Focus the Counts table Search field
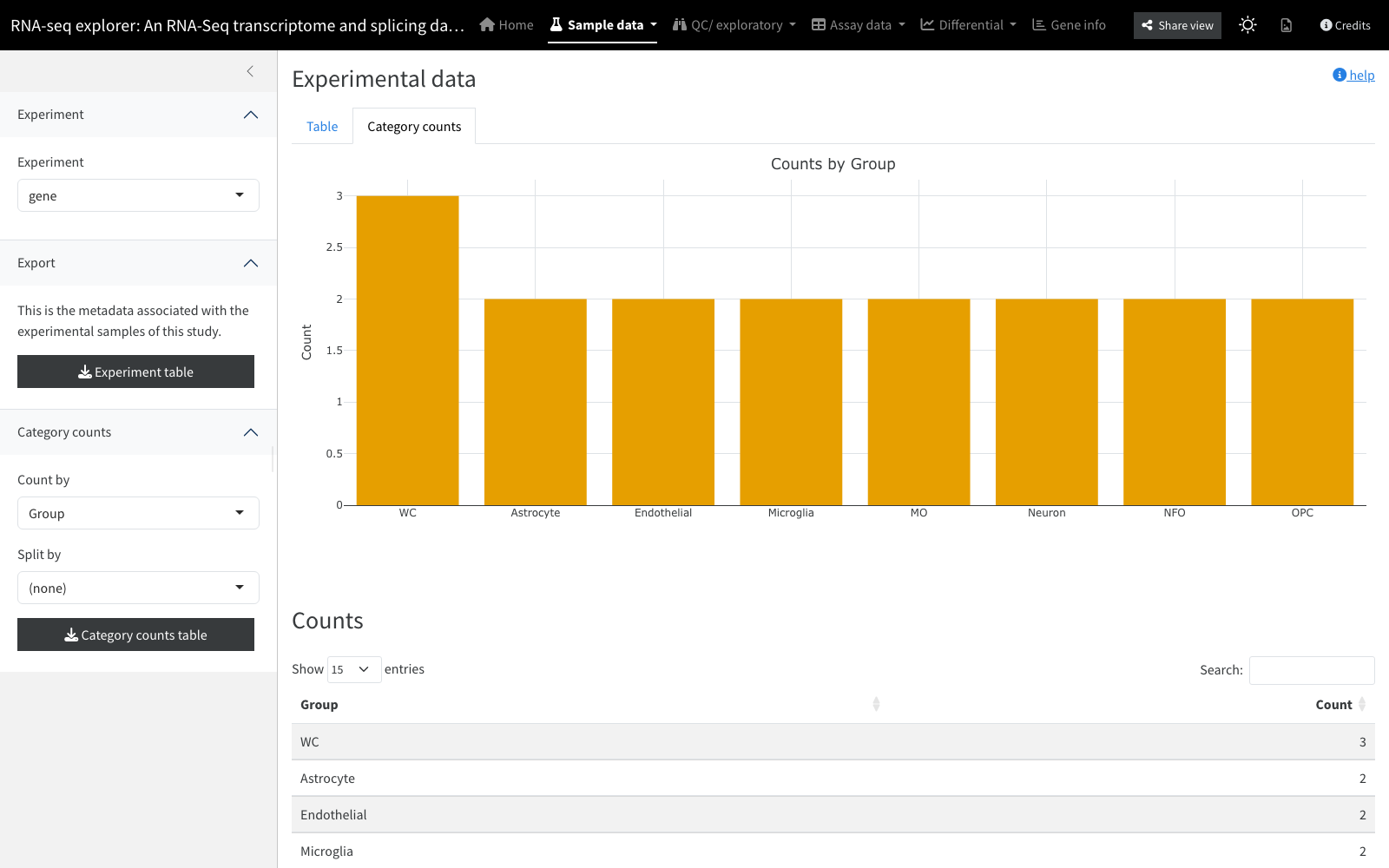1389x868 pixels. [x=1312, y=670]
